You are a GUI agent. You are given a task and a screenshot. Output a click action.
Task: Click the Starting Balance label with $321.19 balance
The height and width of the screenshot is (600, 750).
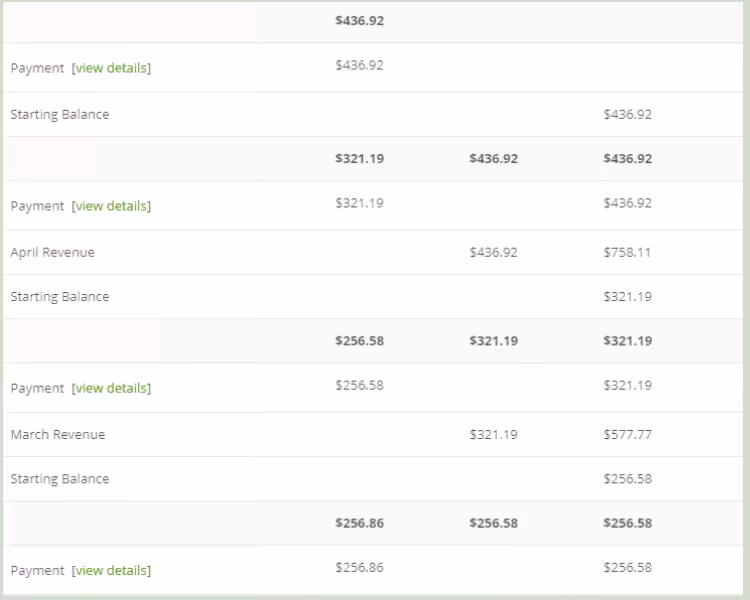point(59,296)
